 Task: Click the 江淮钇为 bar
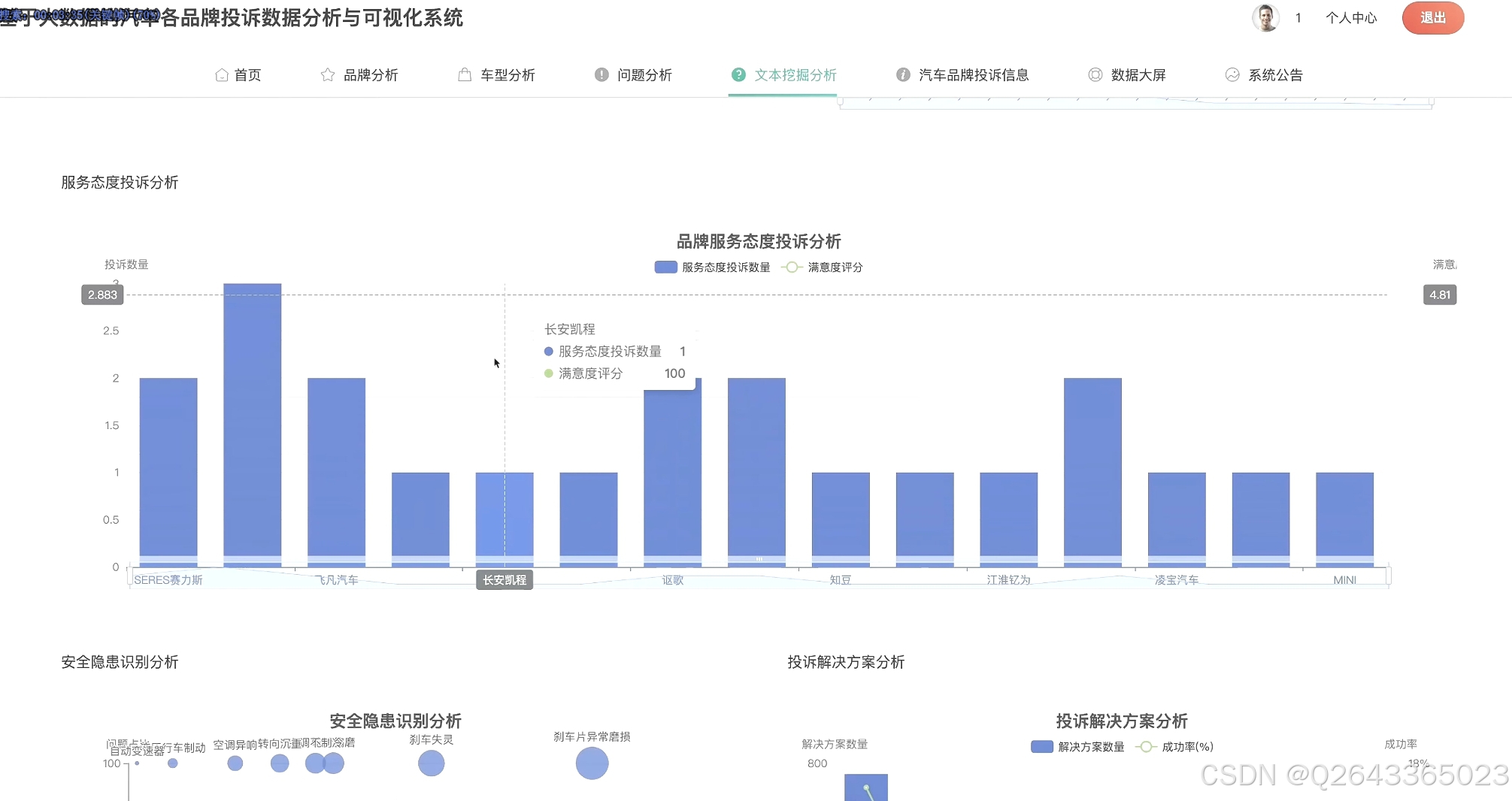[1009, 519]
